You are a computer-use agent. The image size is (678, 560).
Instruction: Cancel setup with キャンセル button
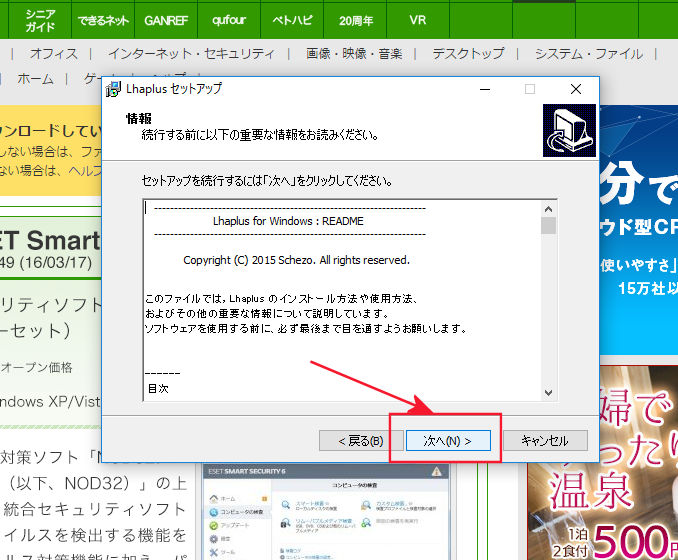click(x=545, y=441)
